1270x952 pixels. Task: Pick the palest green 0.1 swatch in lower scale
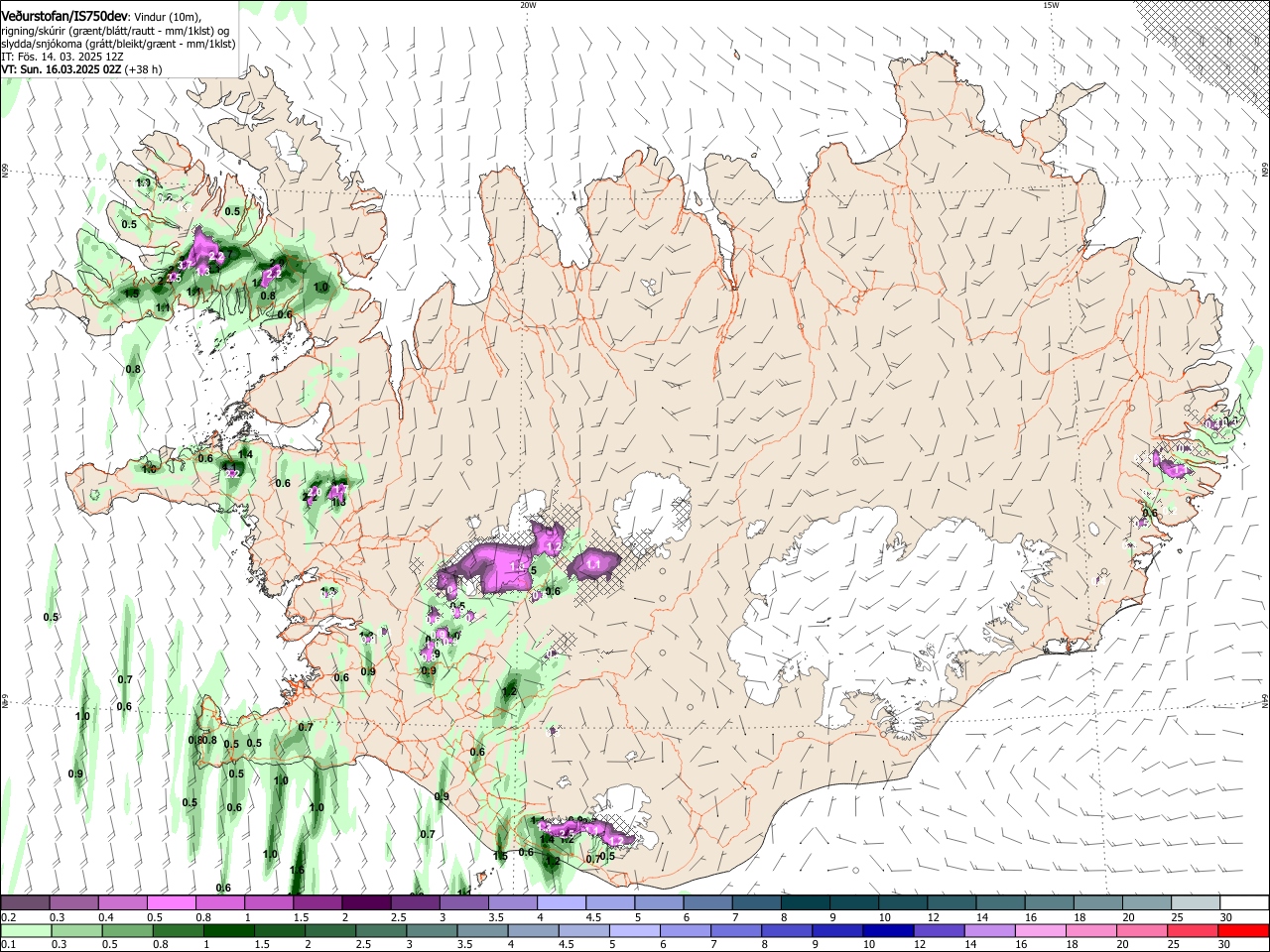point(25,930)
